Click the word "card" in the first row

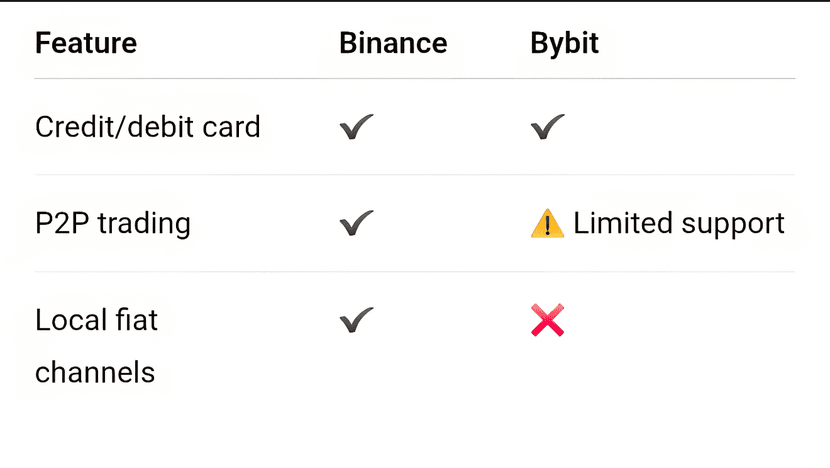click(232, 127)
